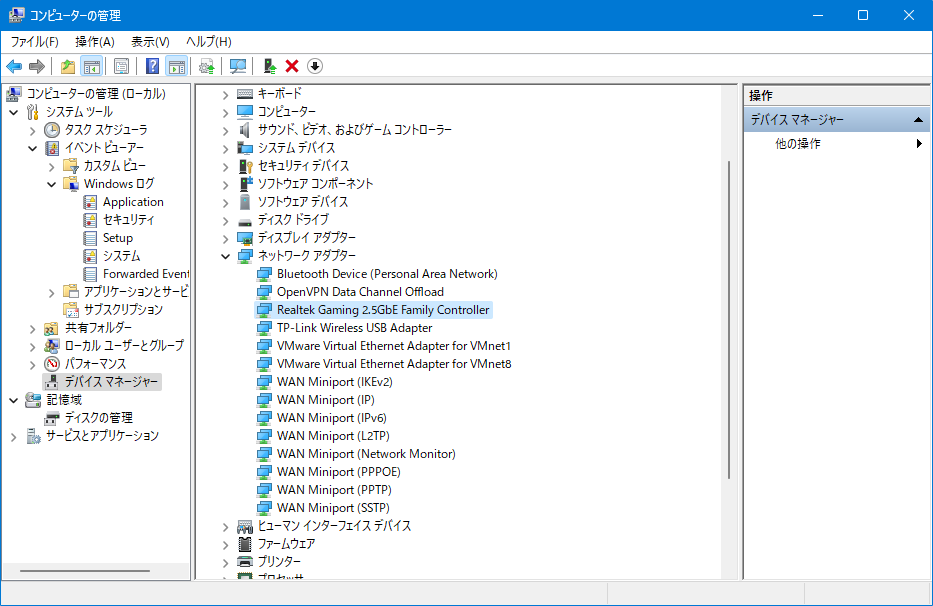
Task: Expand the ディスプレイ アダプター node
Action: pyautogui.click(x=225, y=238)
